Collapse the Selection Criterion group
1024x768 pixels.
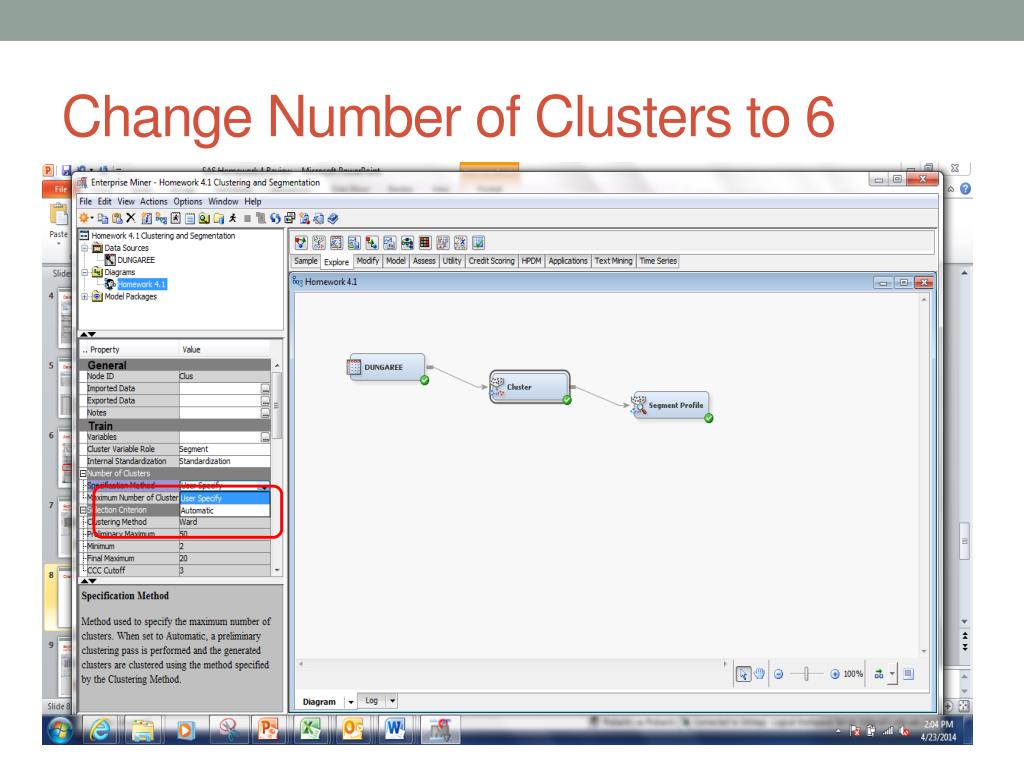(83, 510)
